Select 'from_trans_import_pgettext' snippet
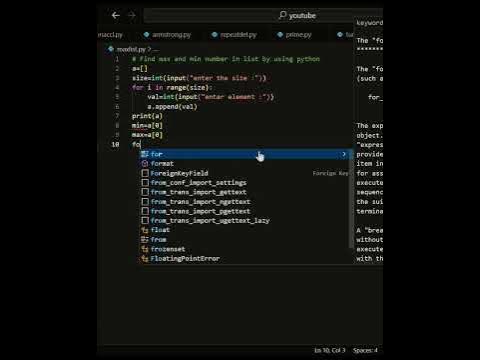This screenshot has height=360, width=480. (x=245, y=211)
